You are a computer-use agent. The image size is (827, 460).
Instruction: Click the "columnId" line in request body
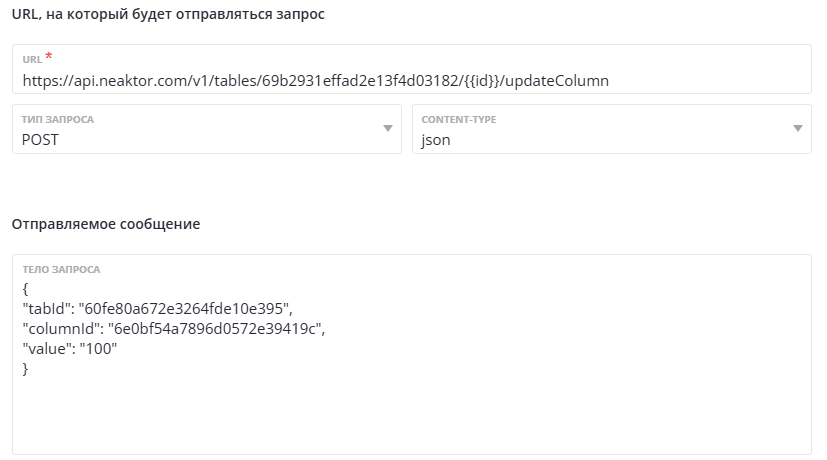[x=174, y=328]
